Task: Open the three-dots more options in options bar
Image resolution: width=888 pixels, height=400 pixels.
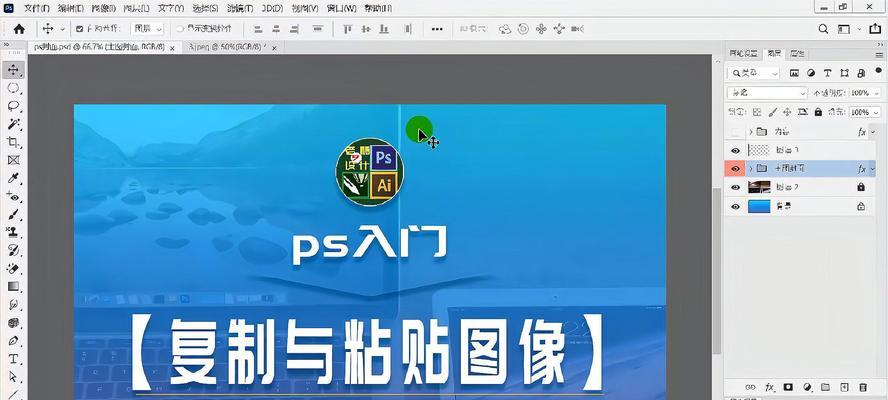Action: (437, 29)
